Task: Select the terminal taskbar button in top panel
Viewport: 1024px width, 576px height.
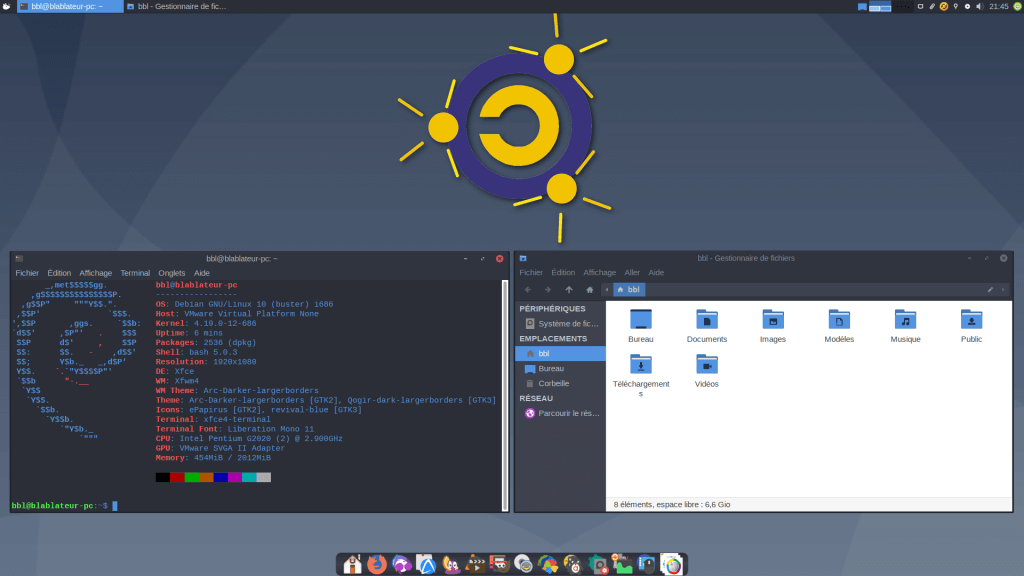Action: coord(69,7)
